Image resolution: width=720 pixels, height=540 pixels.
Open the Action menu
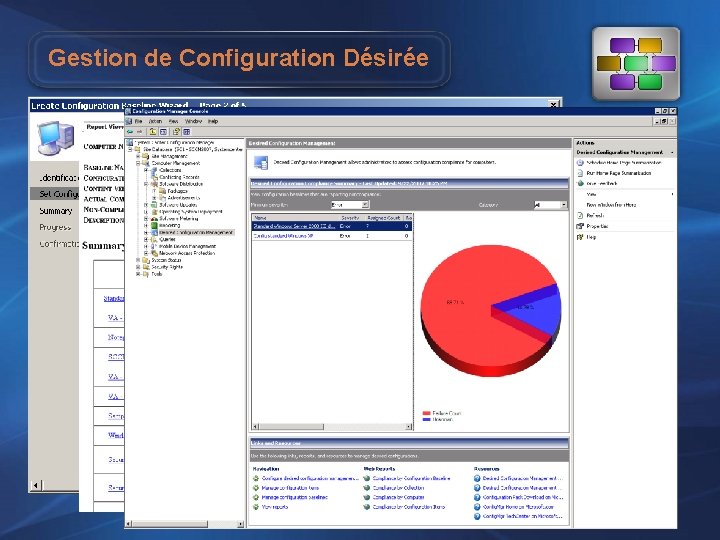pos(155,121)
